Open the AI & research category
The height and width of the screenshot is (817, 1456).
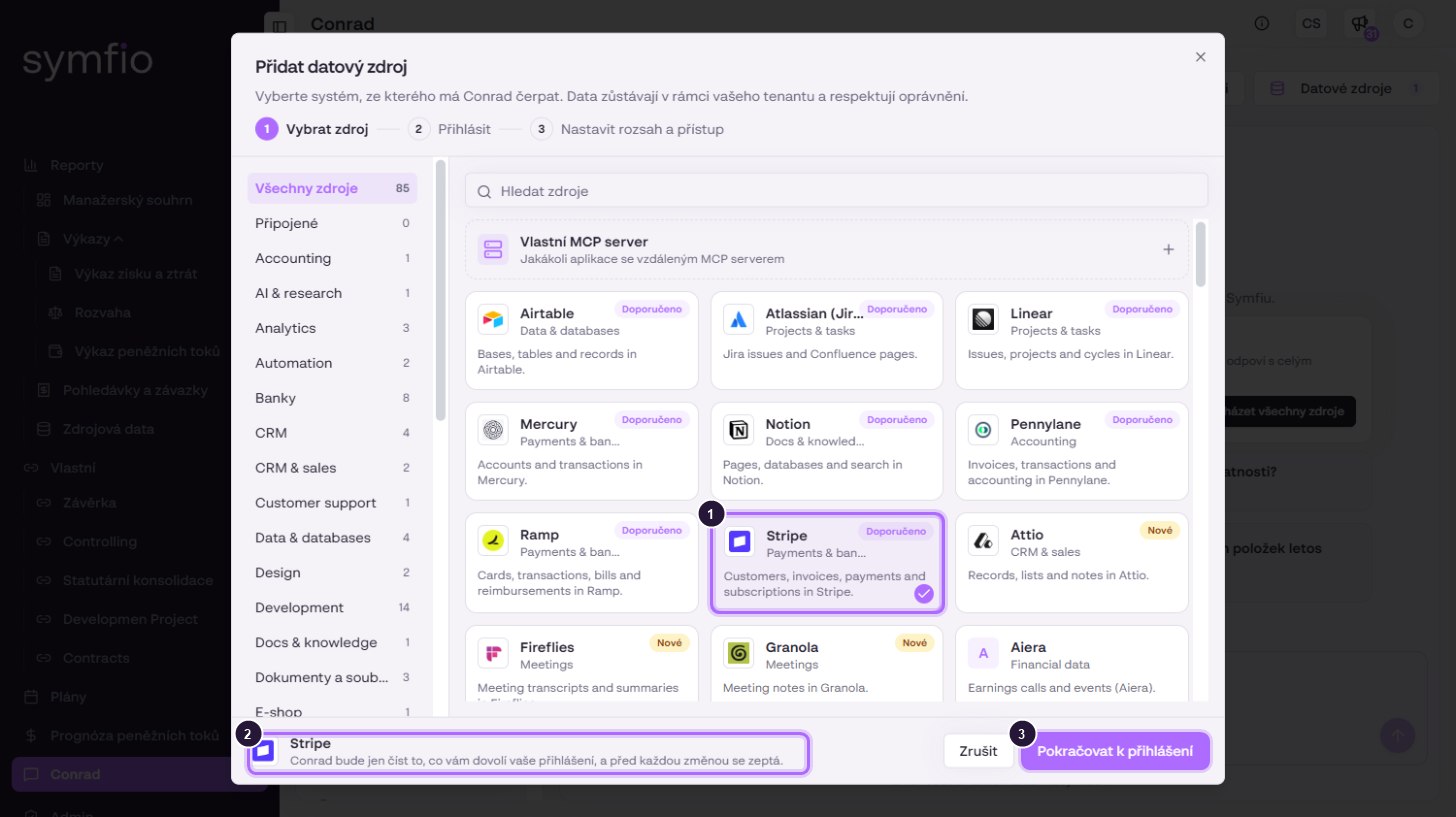pyautogui.click(x=332, y=293)
